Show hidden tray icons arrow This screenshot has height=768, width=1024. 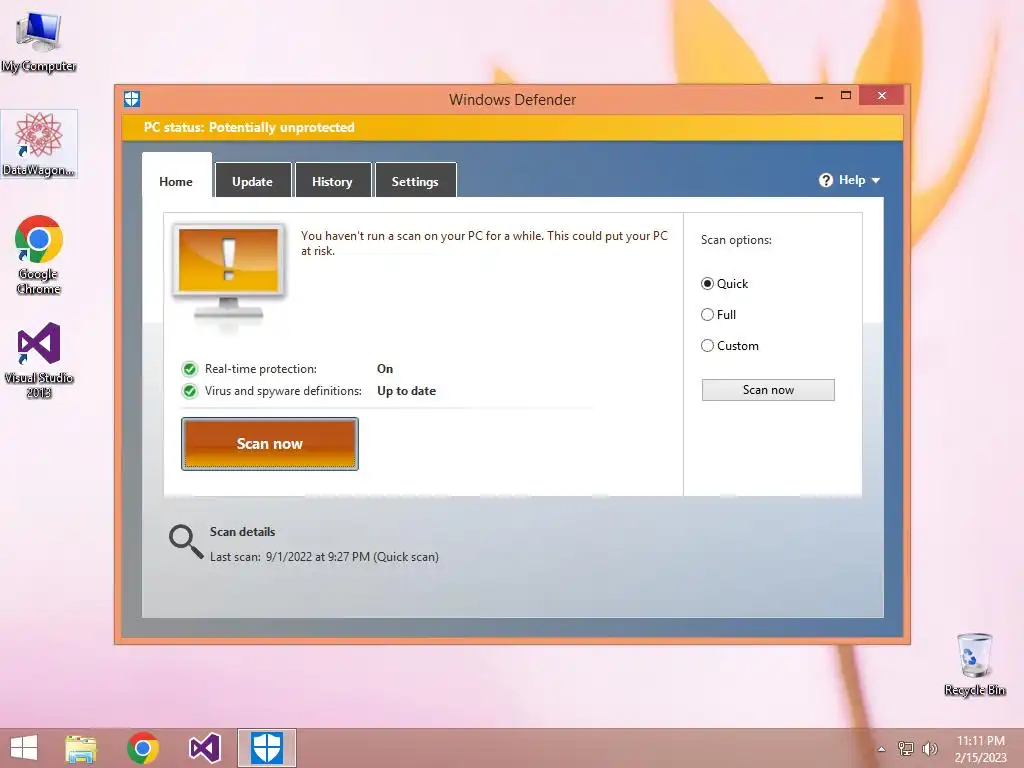click(x=881, y=750)
